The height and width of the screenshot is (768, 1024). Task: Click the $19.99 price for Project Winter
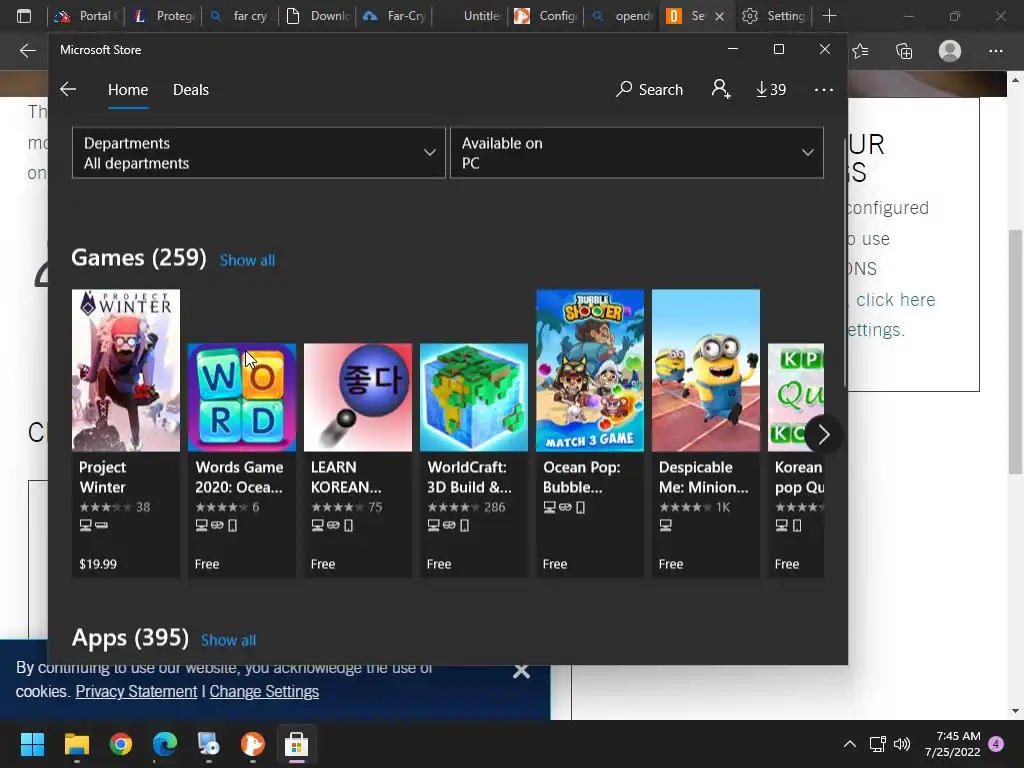pos(98,564)
